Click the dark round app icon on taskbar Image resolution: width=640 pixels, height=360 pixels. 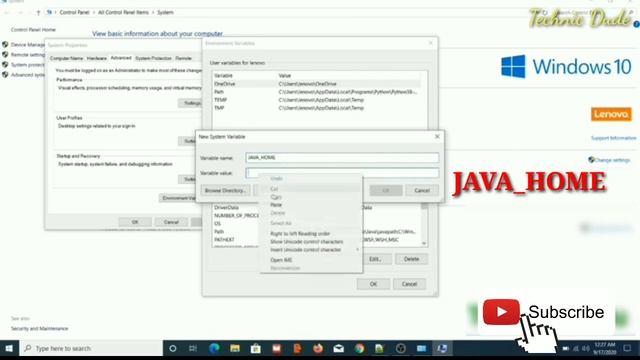tap(400, 348)
